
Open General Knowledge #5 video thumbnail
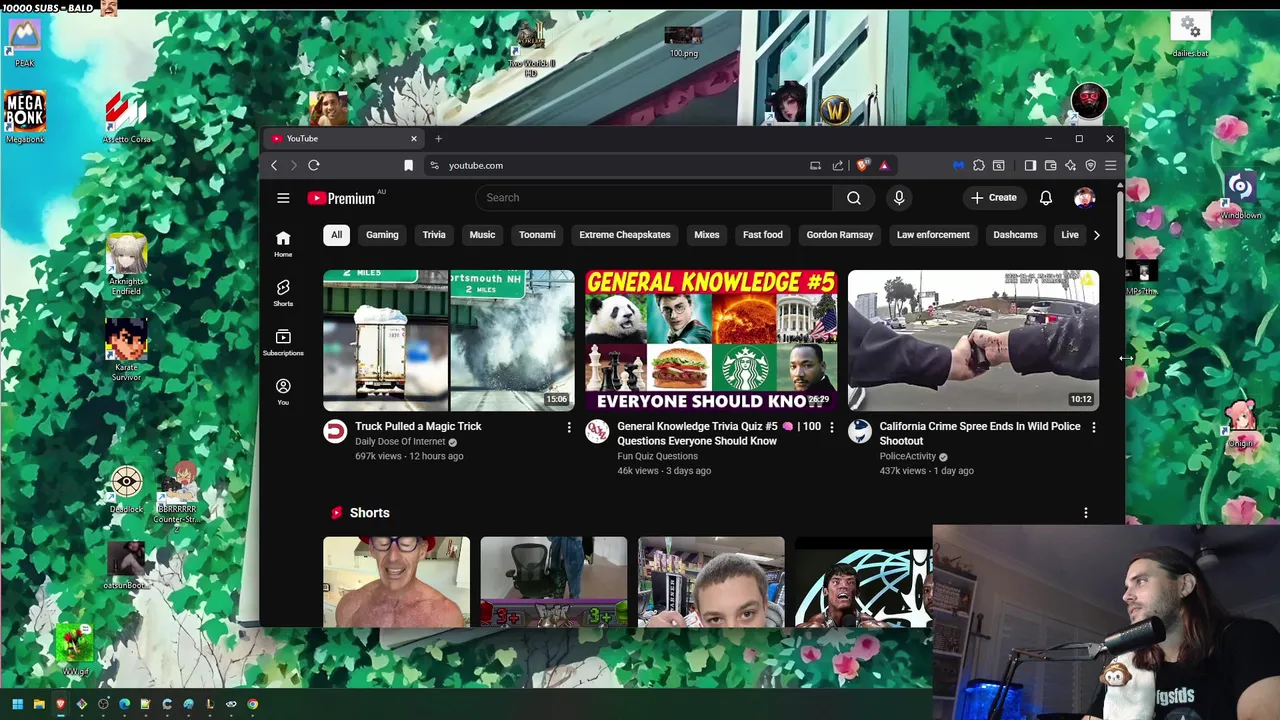711,340
